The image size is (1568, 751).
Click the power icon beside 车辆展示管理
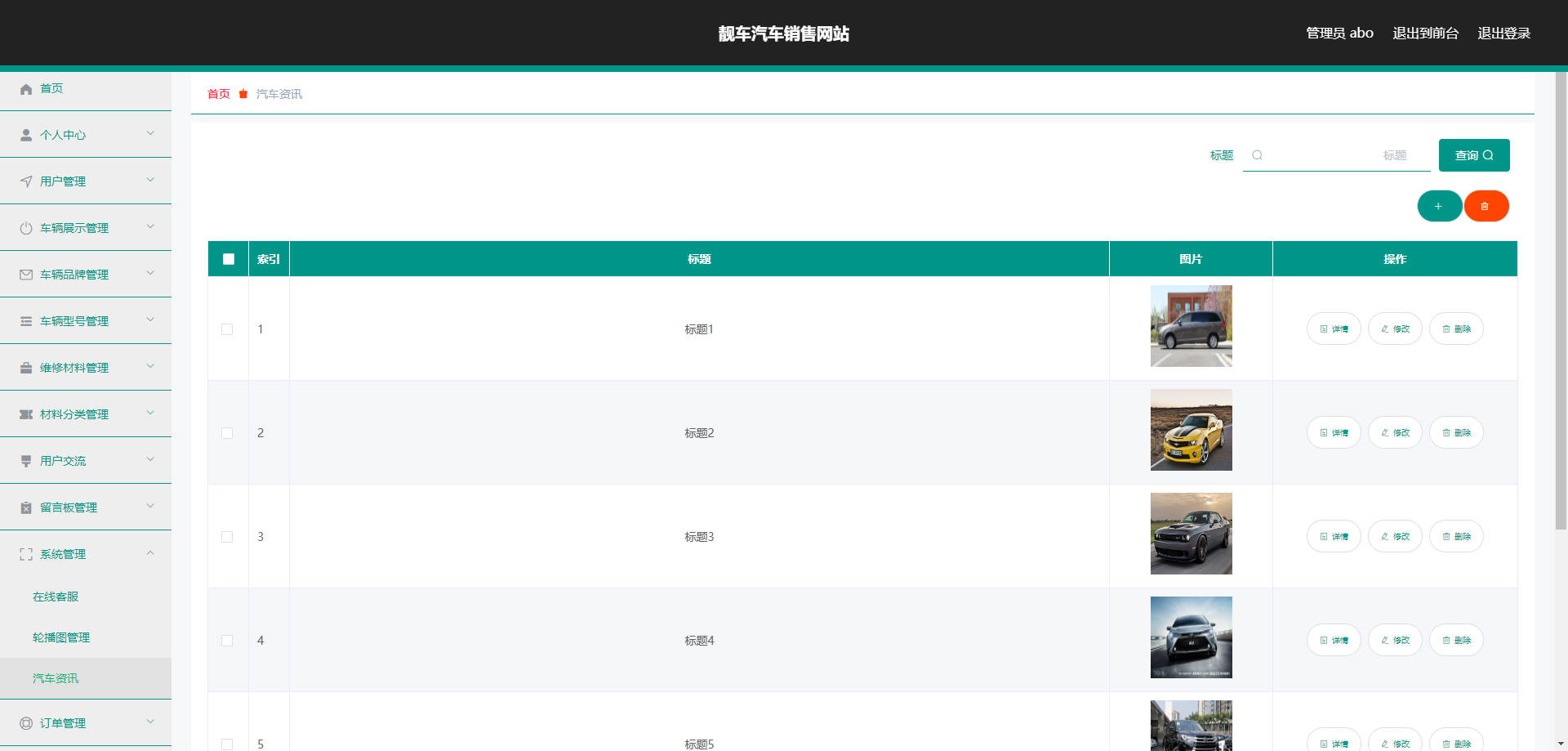pyautogui.click(x=26, y=228)
